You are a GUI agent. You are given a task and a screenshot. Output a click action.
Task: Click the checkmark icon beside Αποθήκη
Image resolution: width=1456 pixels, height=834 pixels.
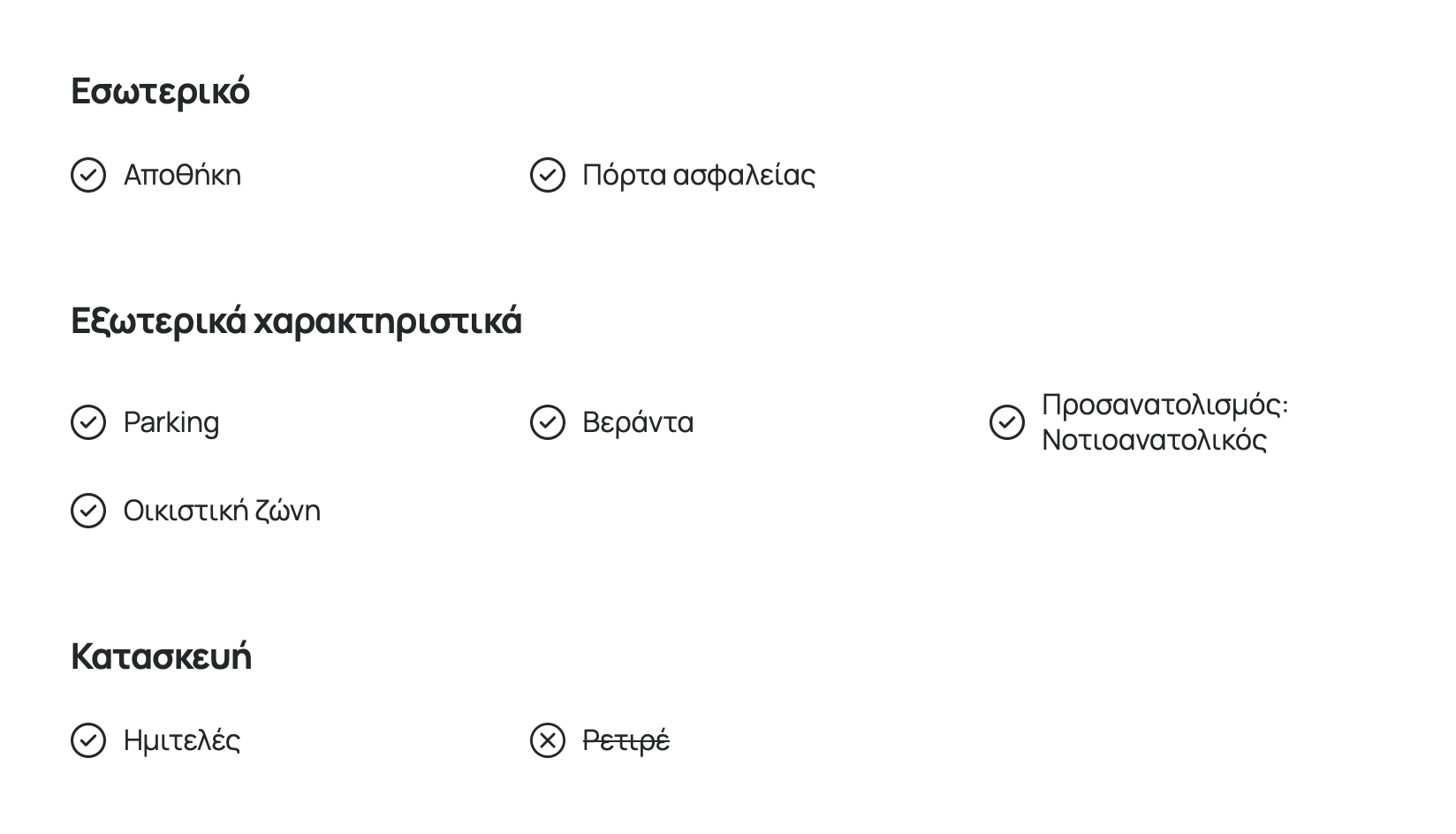point(88,175)
